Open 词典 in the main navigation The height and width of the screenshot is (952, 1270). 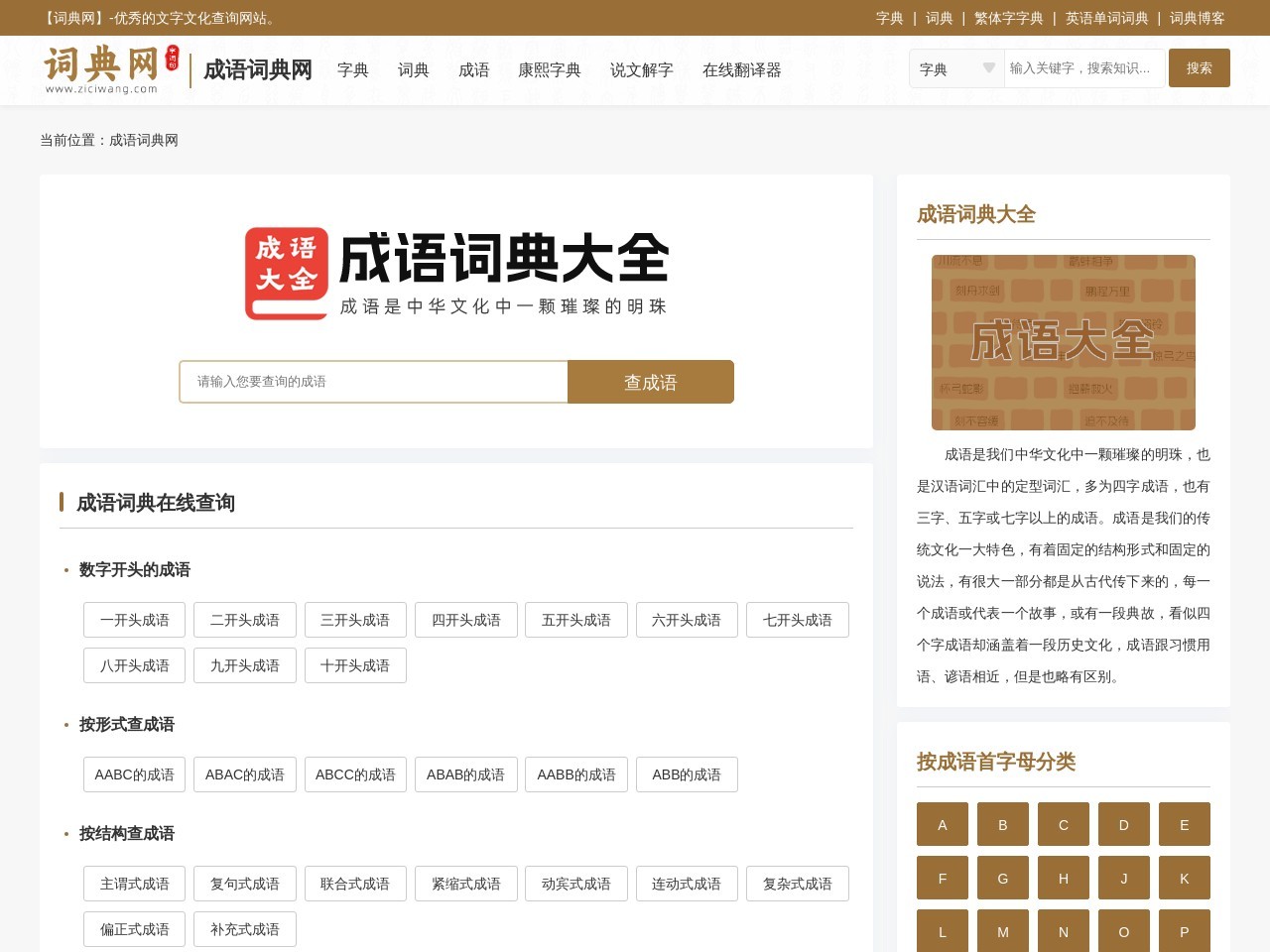click(x=414, y=70)
